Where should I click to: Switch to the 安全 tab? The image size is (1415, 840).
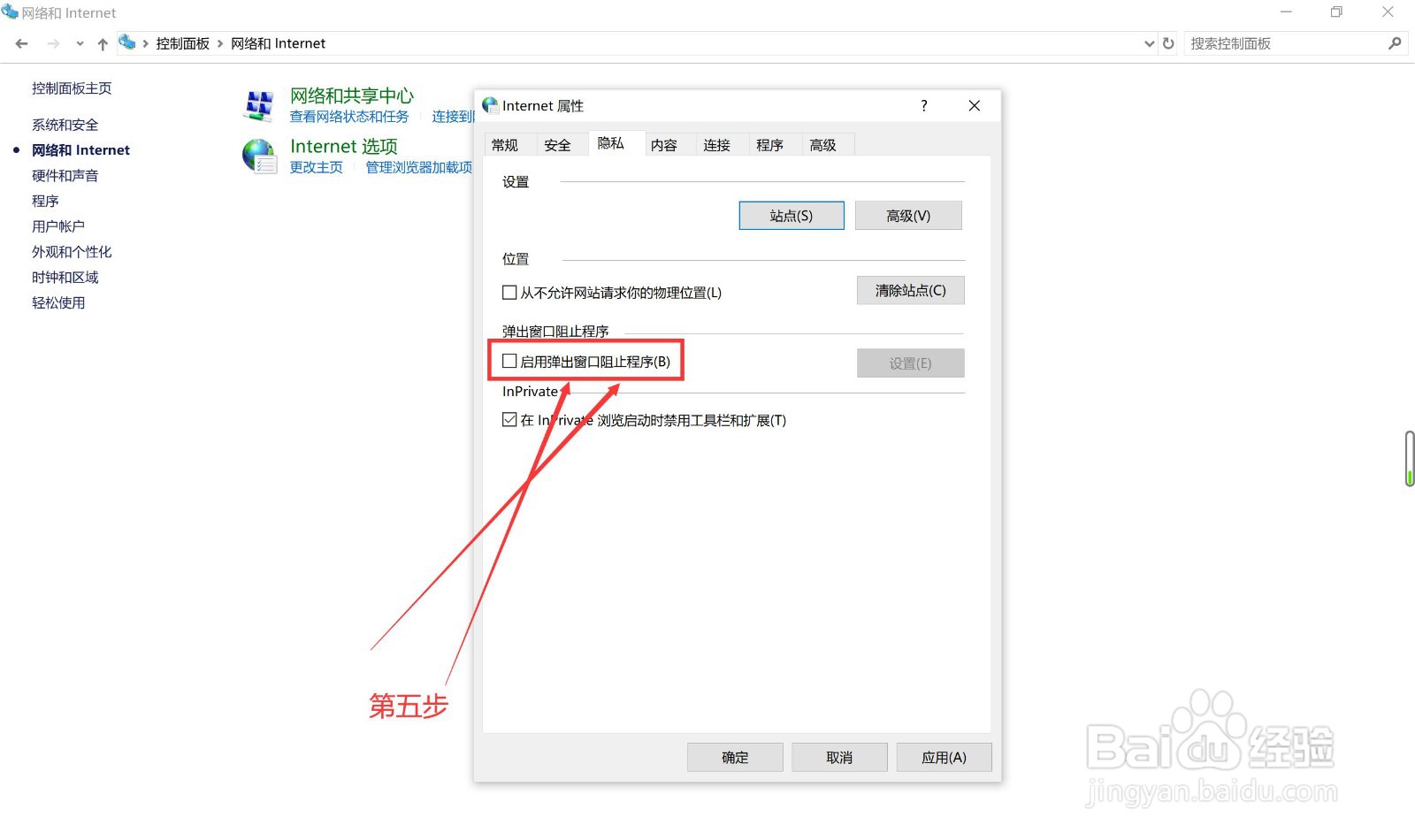pyautogui.click(x=558, y=144)
